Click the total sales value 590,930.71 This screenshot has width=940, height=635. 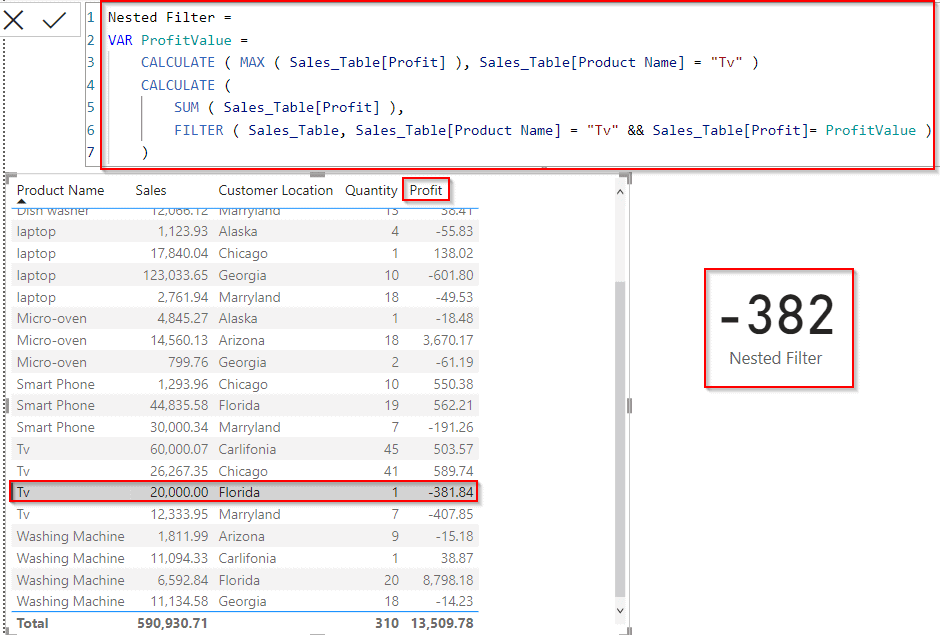172,623
